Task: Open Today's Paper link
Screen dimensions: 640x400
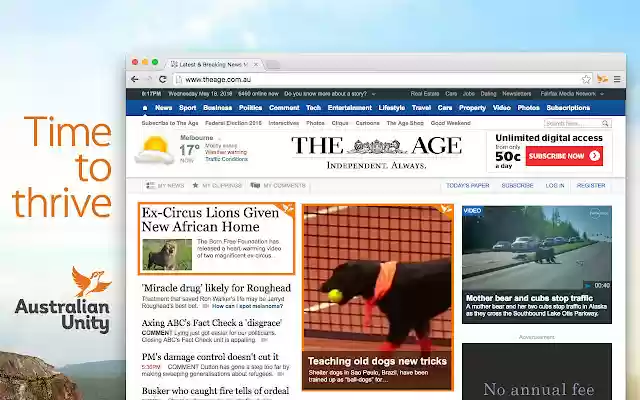Action: pos(468,185)
